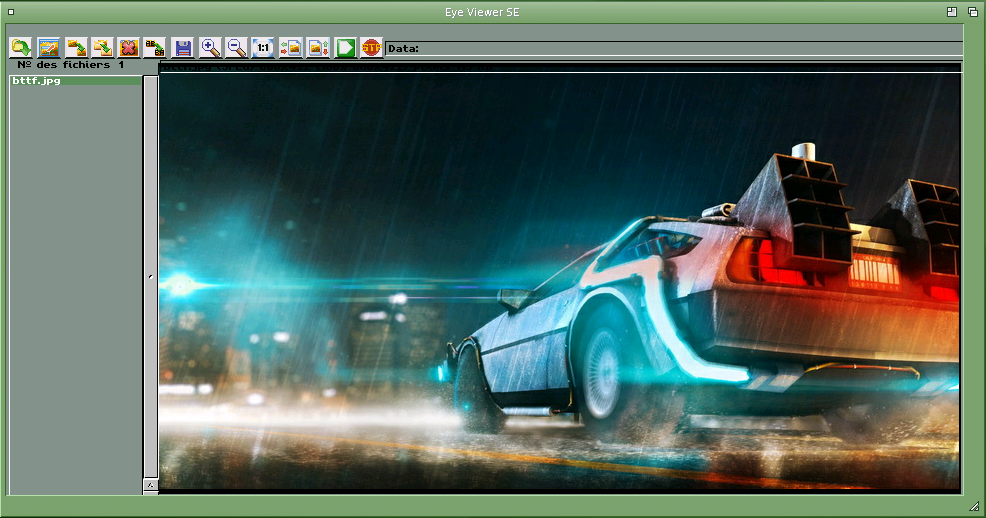Screen dimensions: 986x518
Task: Set the view to 1:1 scale
Action: click(263, 48)
